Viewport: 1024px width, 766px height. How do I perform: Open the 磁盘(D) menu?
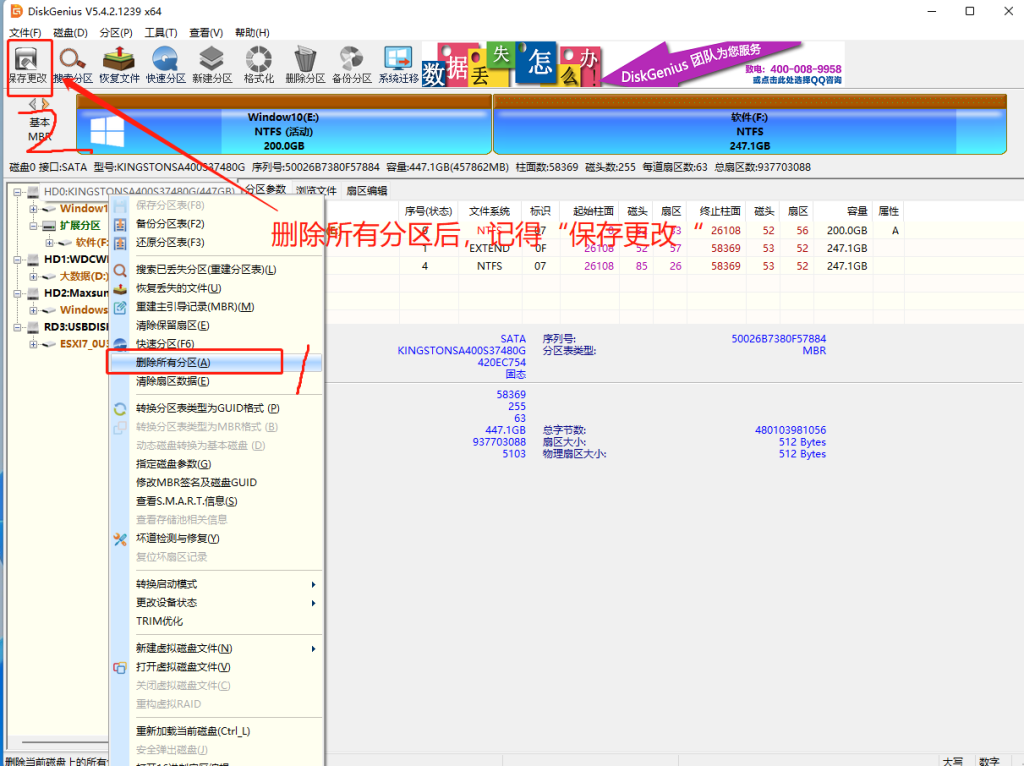pos(71,33)
